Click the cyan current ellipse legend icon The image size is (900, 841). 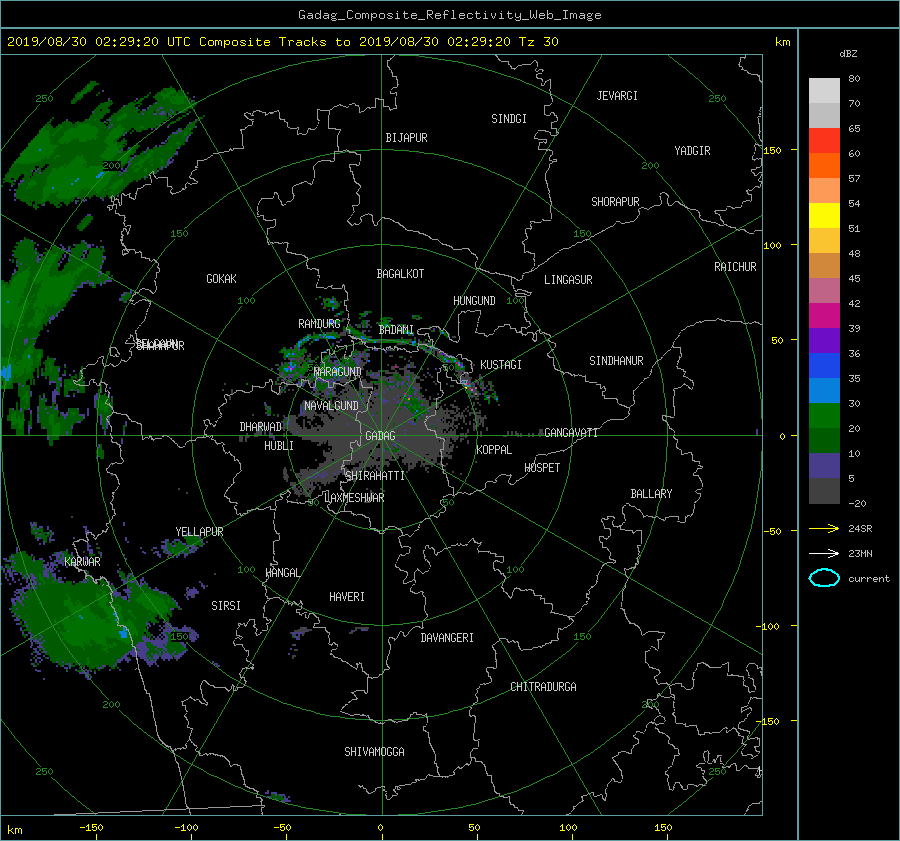824,578
